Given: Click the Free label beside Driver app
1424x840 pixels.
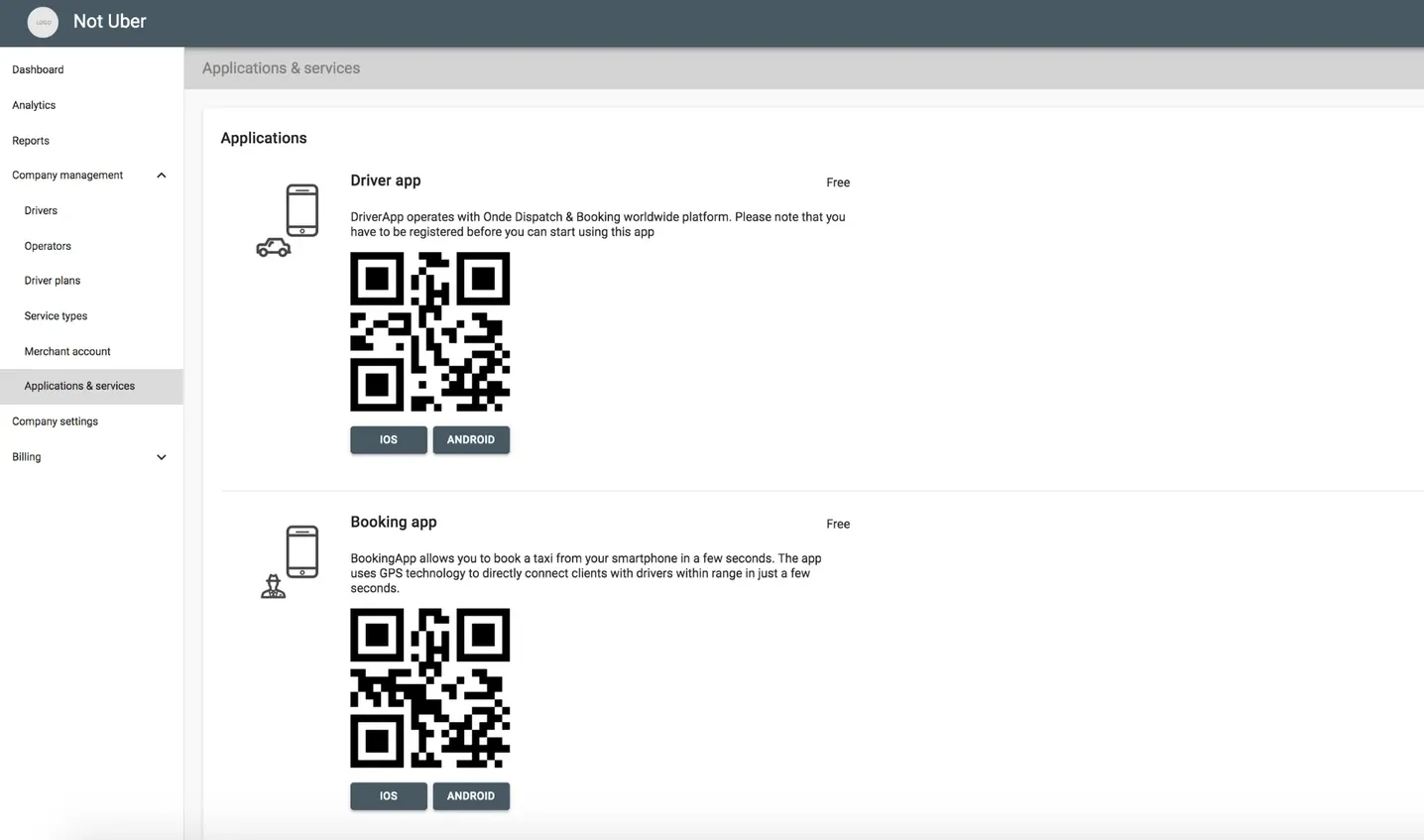Looking at the screenshot, I should [x=838, y=182].
